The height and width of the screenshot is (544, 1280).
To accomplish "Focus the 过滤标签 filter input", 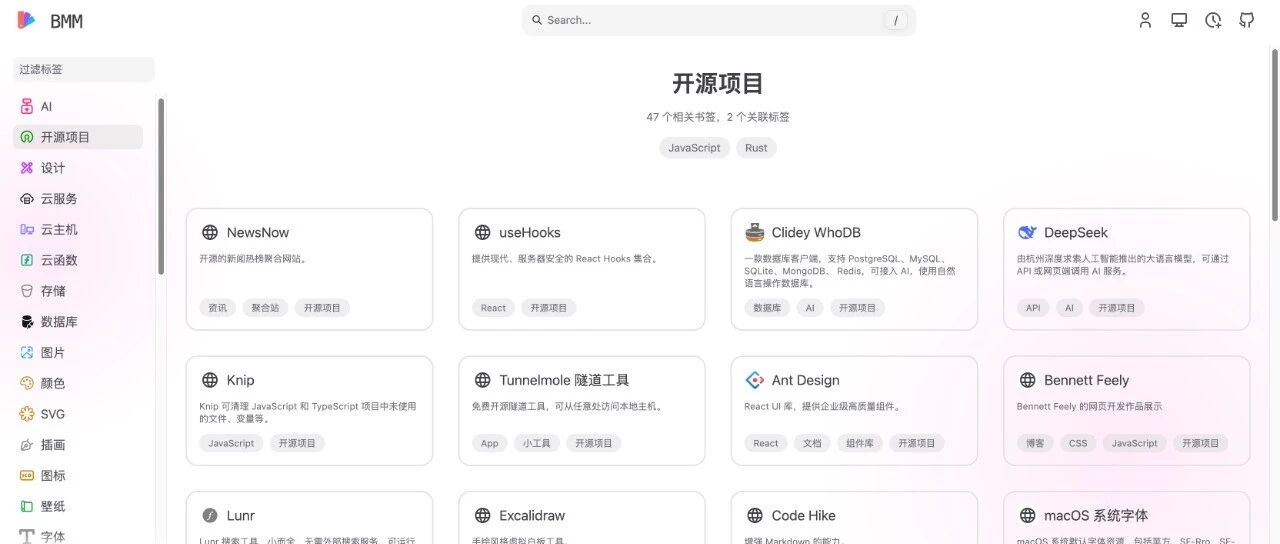I will tap(84, 70).
